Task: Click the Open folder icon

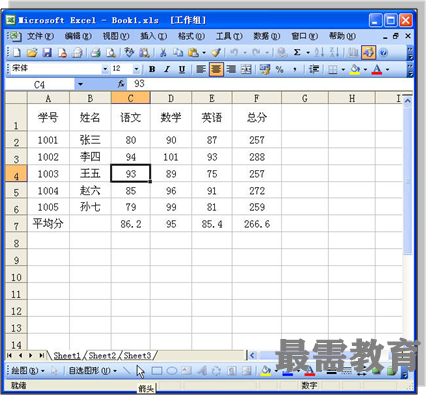Action: [32, 52]
